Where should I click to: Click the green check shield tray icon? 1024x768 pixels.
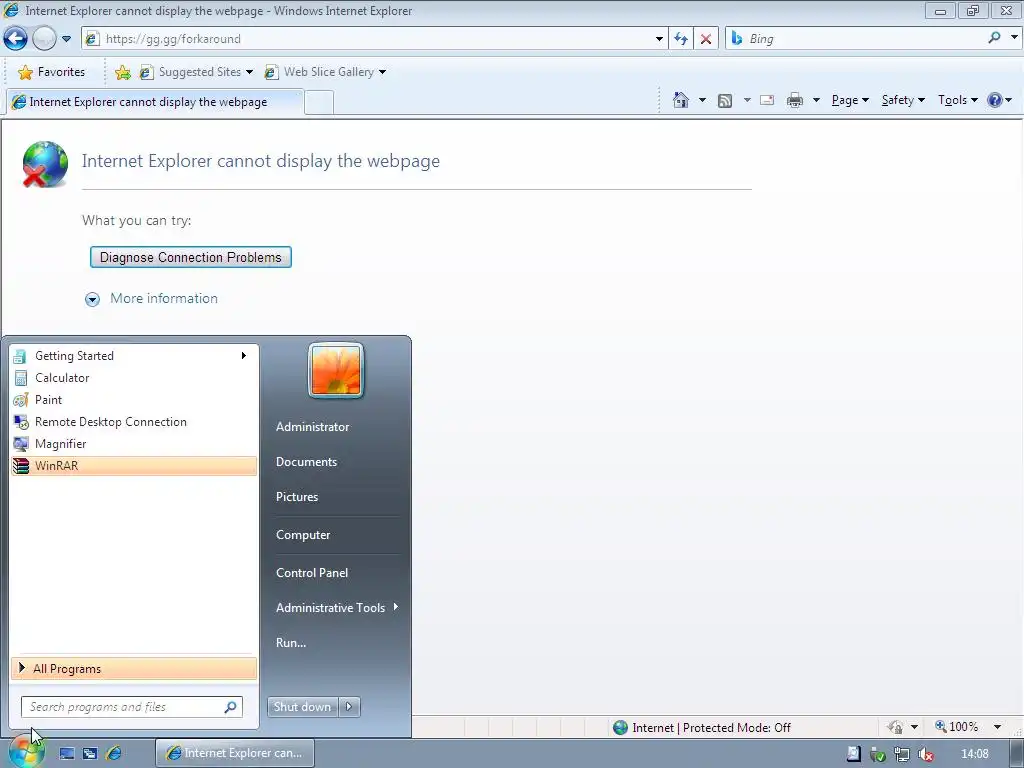(x=878, y=754)
